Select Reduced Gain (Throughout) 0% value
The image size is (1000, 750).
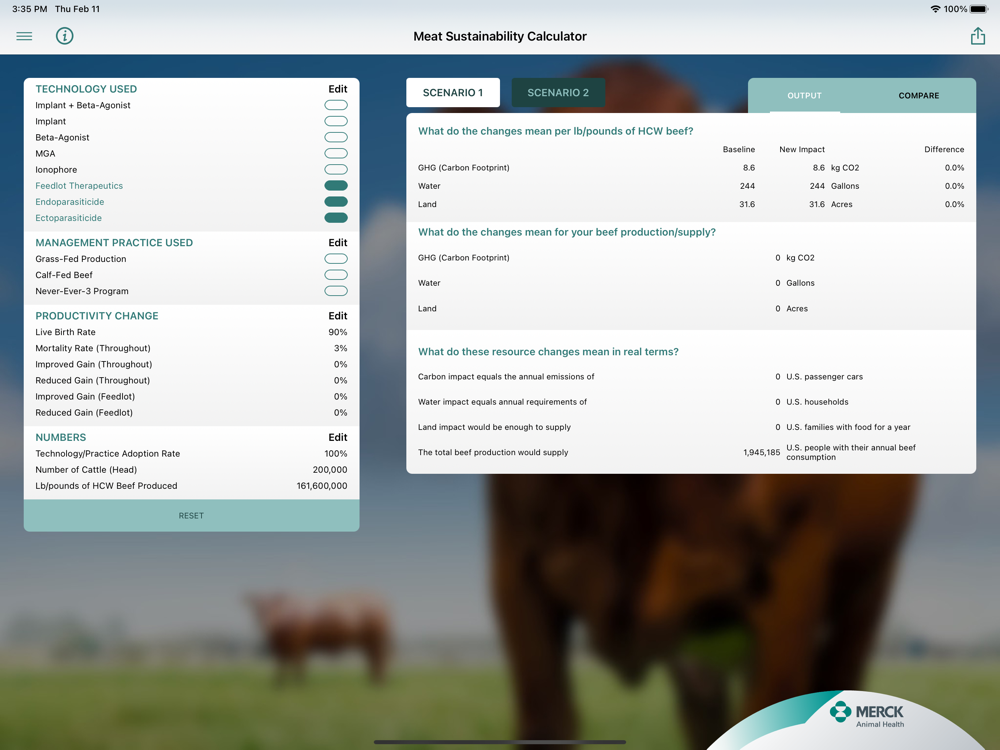[x=341, y=380]
